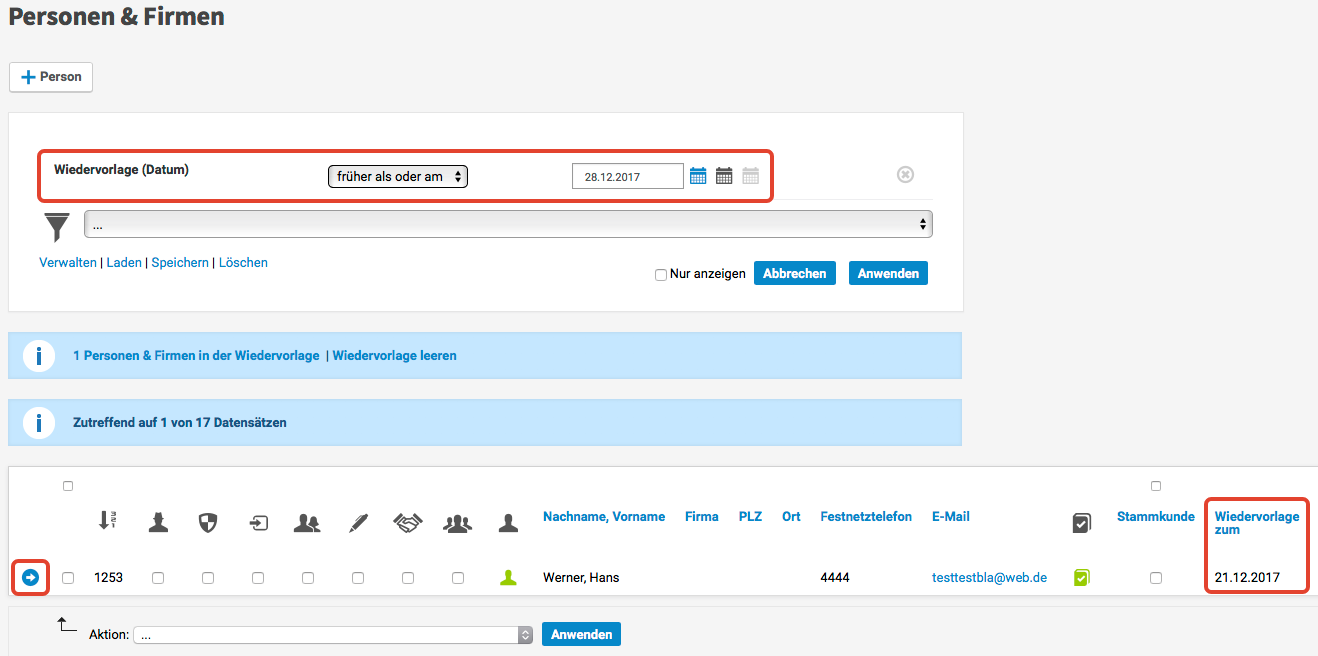
Task: Sort by the Wiedervorlage zum column header
Action: (x=1256, y=523)
